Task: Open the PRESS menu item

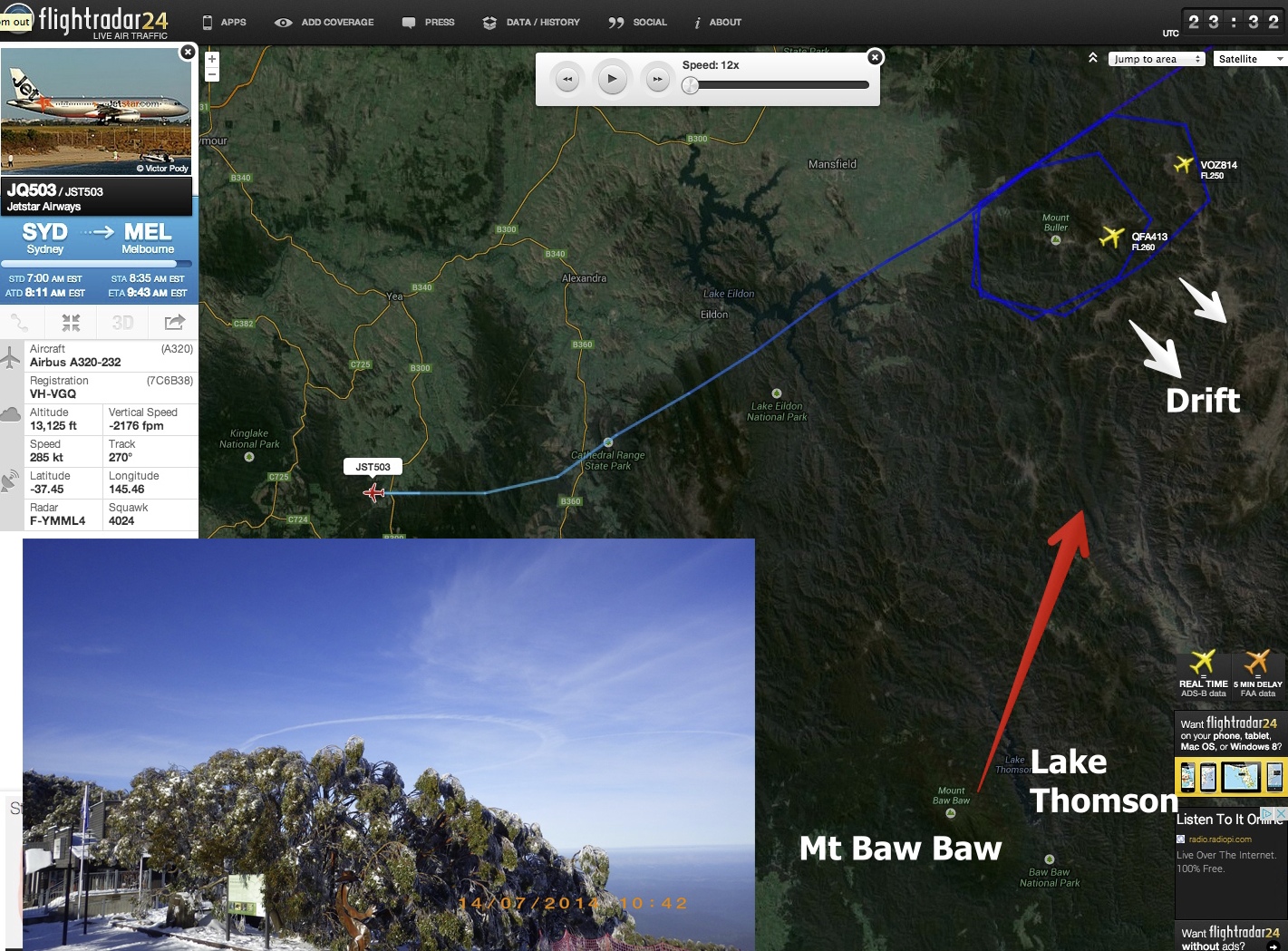Action: (x=428, y=22)
